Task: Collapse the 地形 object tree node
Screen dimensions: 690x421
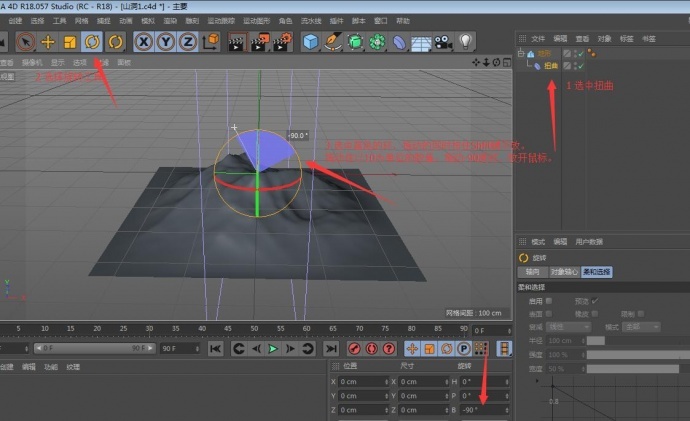Action: [x=521, y=53]
